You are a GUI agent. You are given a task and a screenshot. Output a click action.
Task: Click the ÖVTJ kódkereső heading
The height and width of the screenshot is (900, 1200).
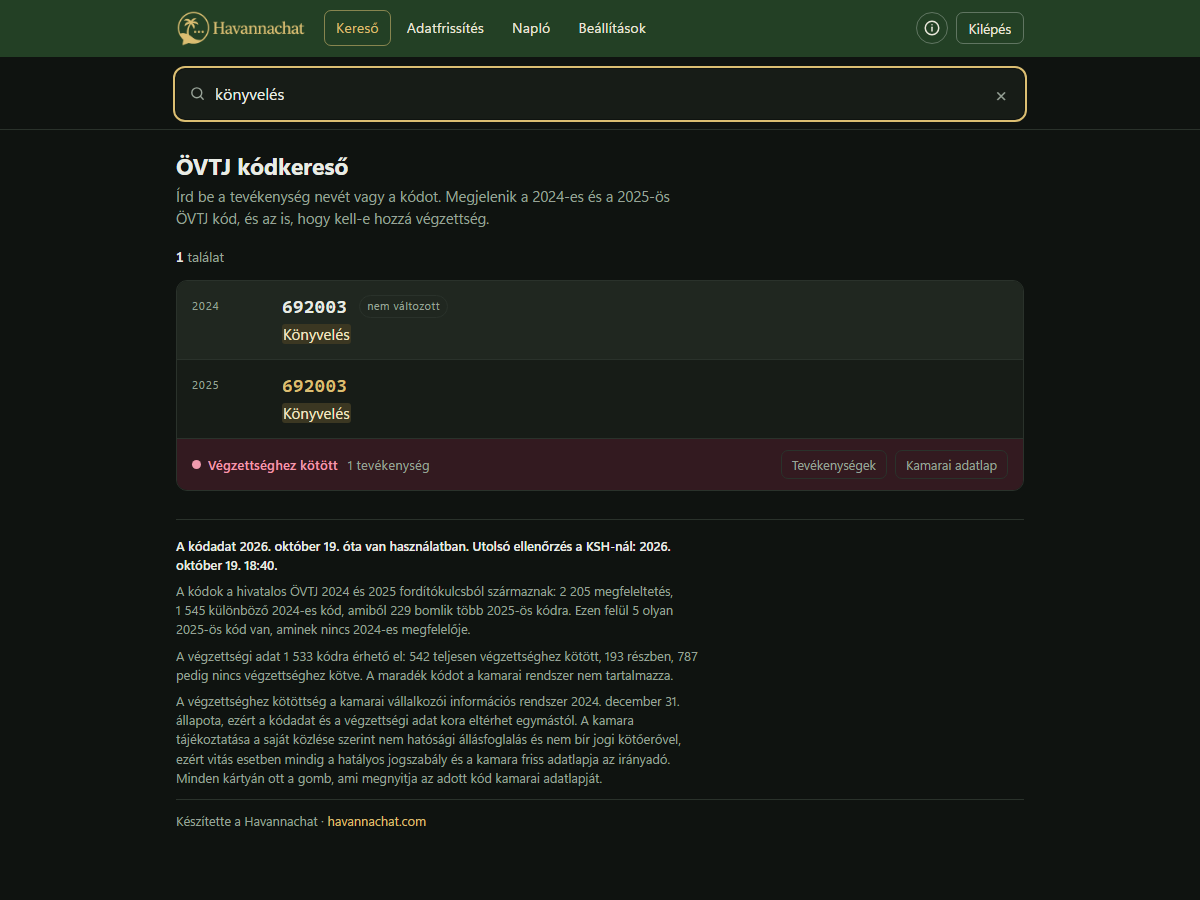[262, 167]
